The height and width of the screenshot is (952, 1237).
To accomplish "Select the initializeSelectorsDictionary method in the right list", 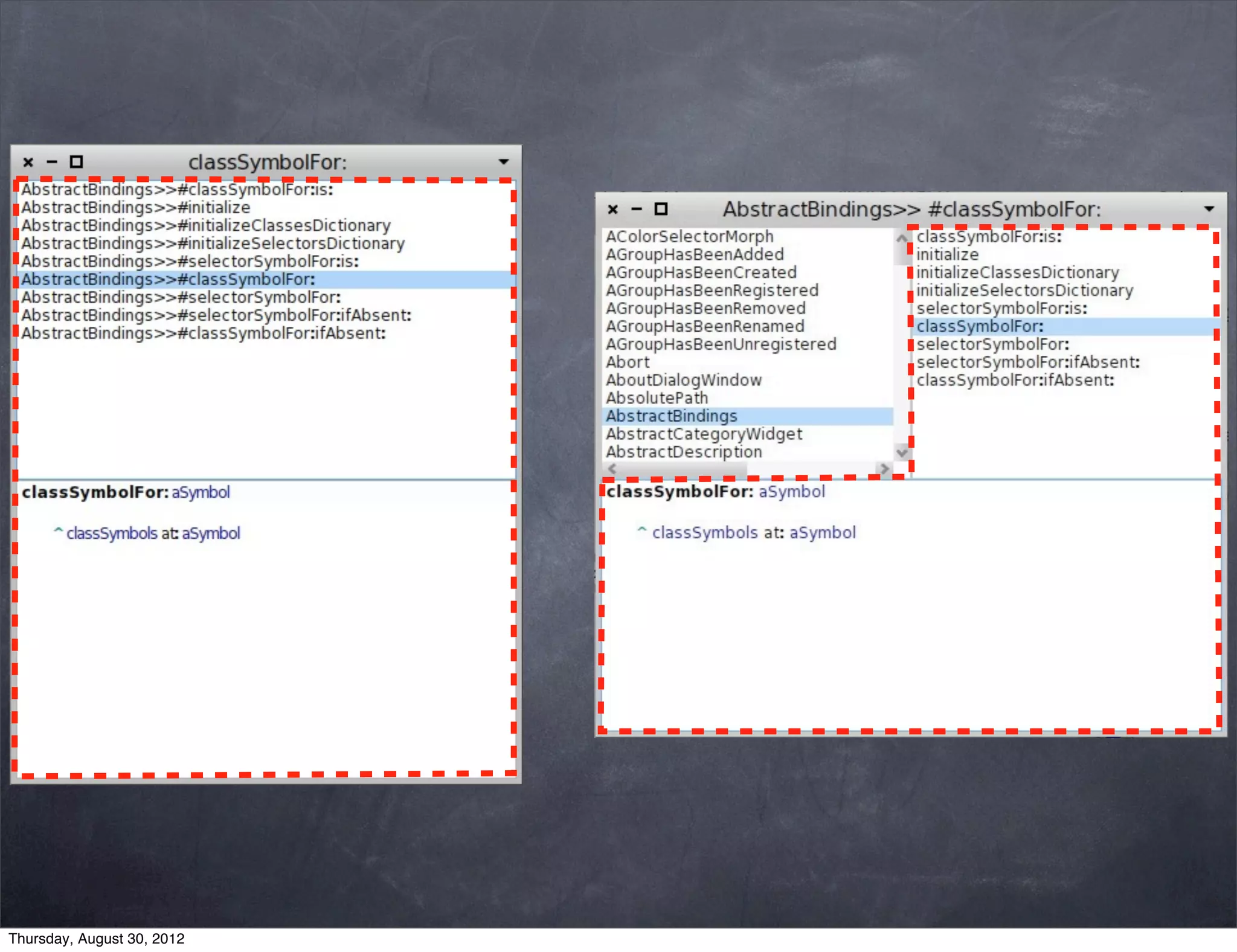I will tap(1024, 291).
